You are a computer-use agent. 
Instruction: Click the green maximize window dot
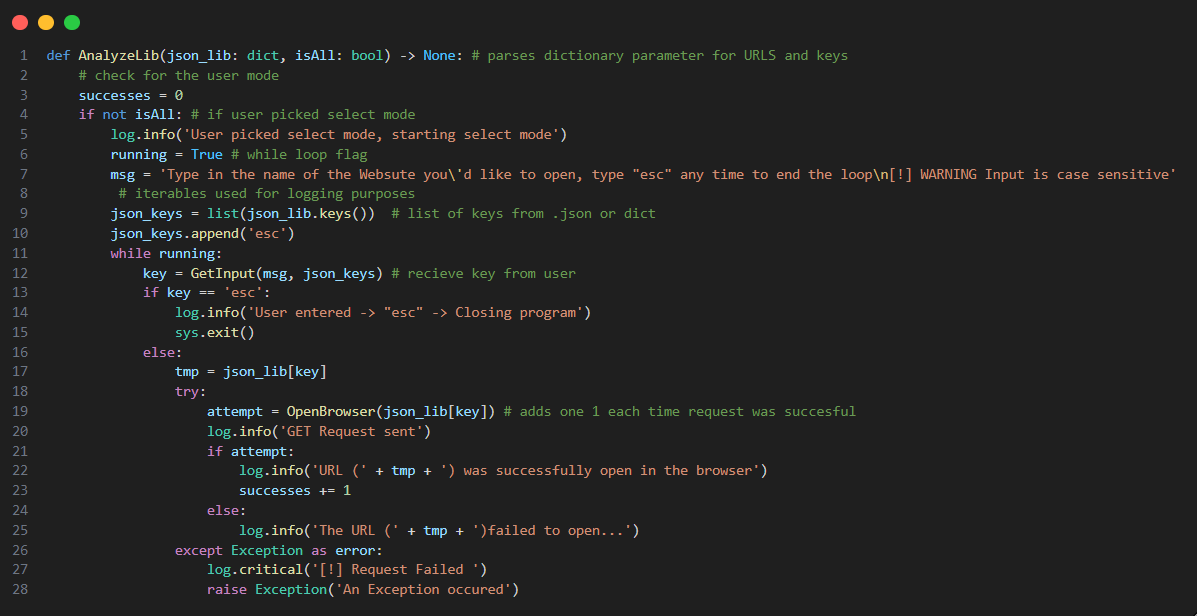[72, 22]
